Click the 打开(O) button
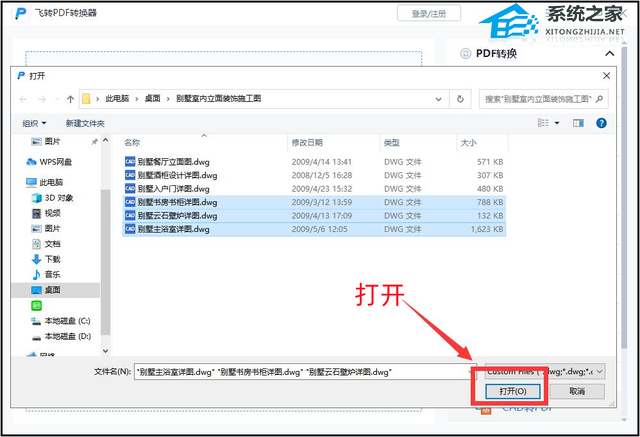Viewport: 640px width, 437px height. (x=513, y=391)
